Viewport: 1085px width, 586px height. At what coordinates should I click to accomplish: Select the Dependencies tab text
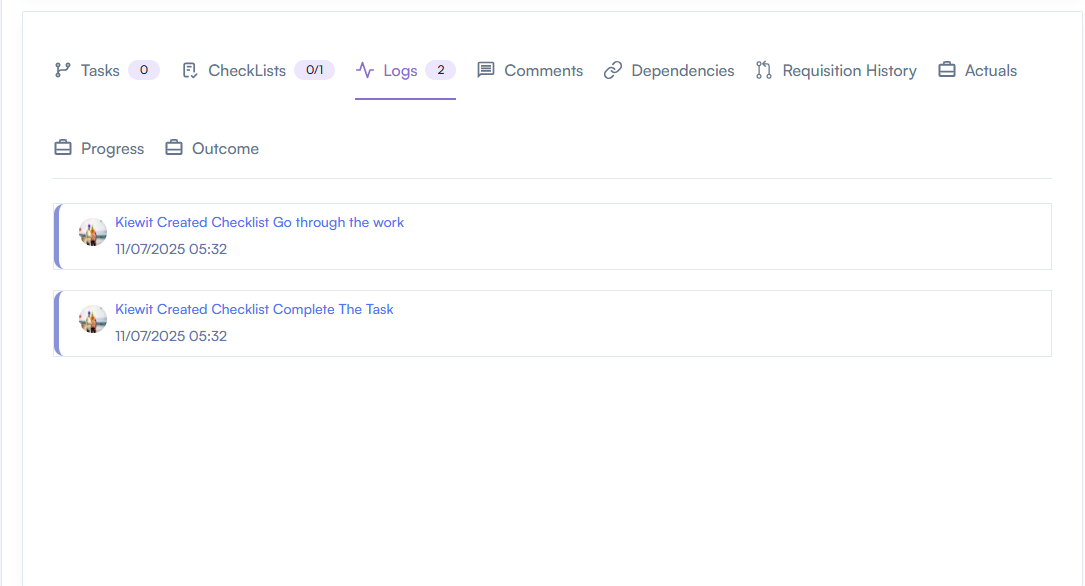pos(682,71)
